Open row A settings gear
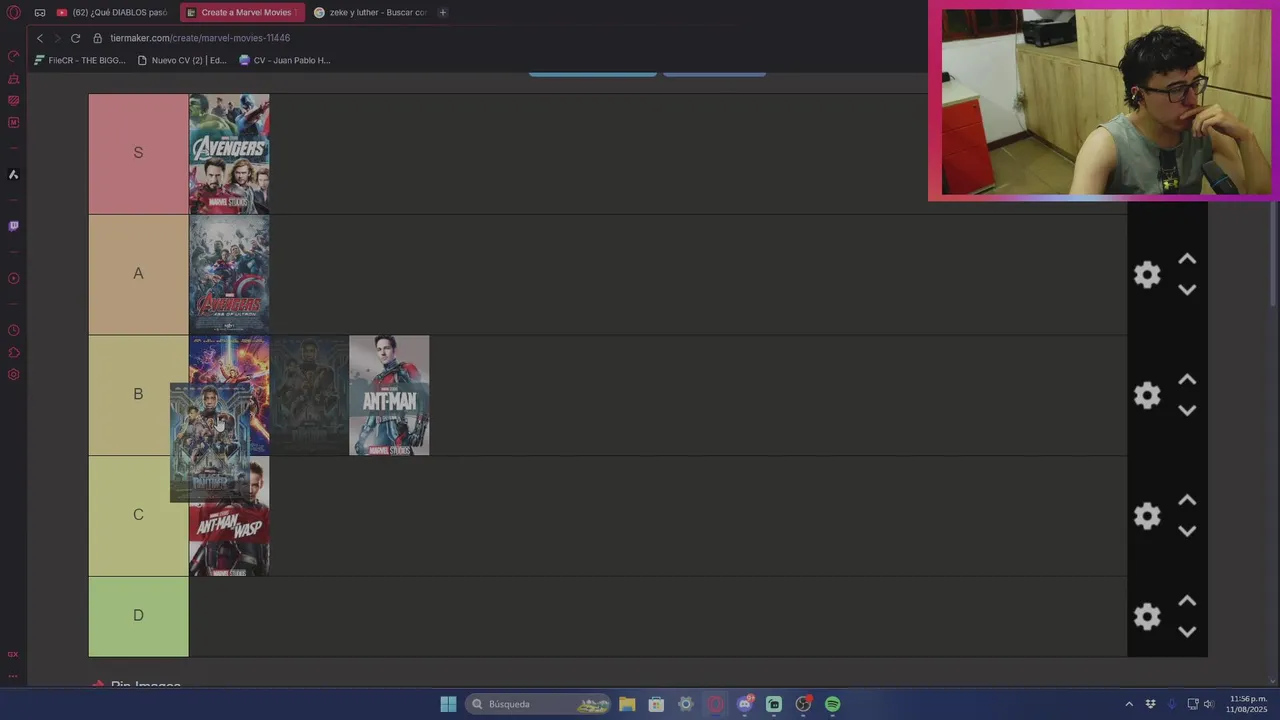The height and width of the screenshot is (720, 1280). pos(1147,274)
